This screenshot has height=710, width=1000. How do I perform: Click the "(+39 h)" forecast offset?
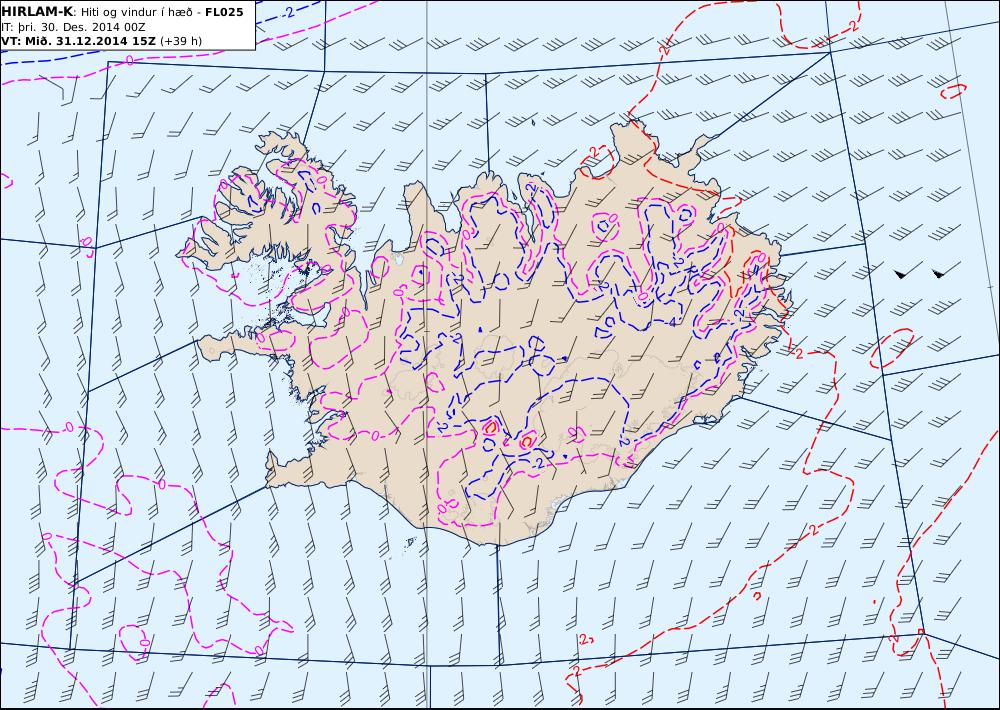tap(181, 41)
